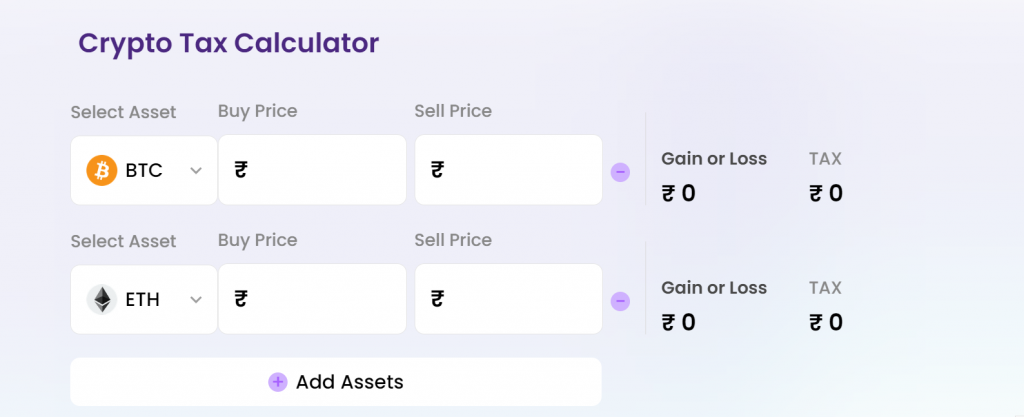Select the BTC Gain or Loss value
Viewport: 1024px width, 417px height.
point(679,194)
